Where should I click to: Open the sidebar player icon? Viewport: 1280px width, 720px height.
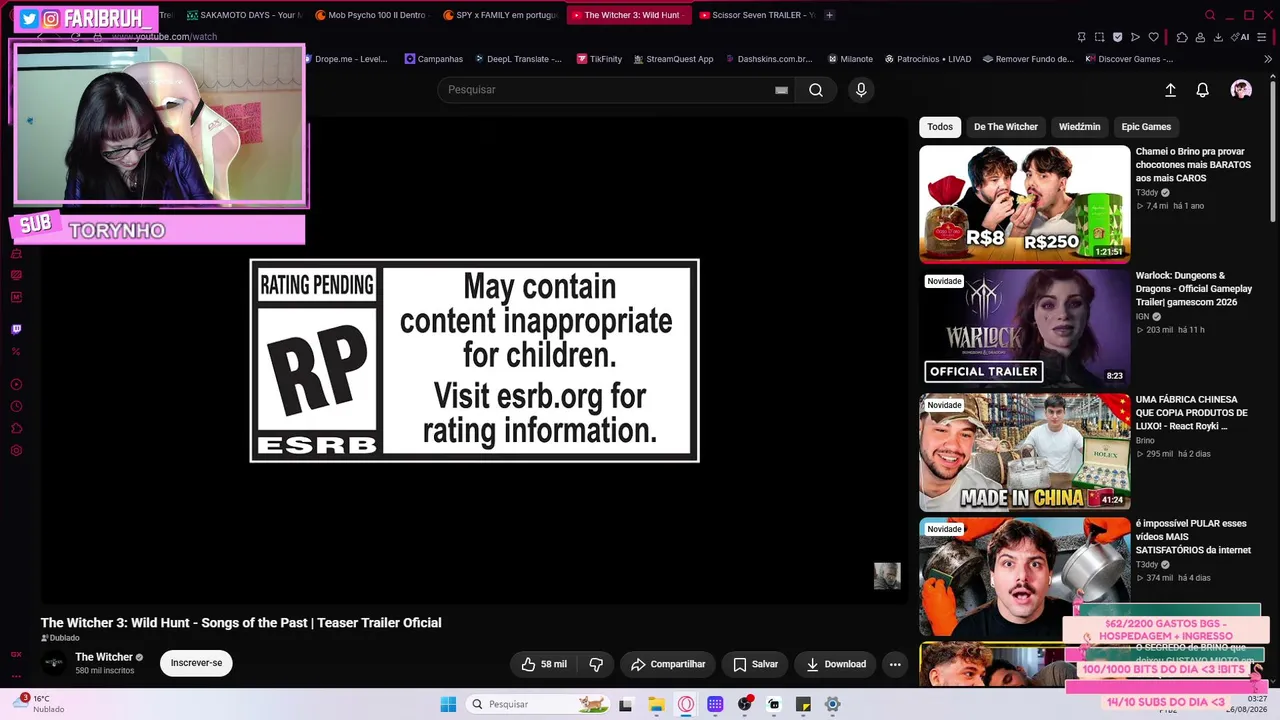coord(16,384)
